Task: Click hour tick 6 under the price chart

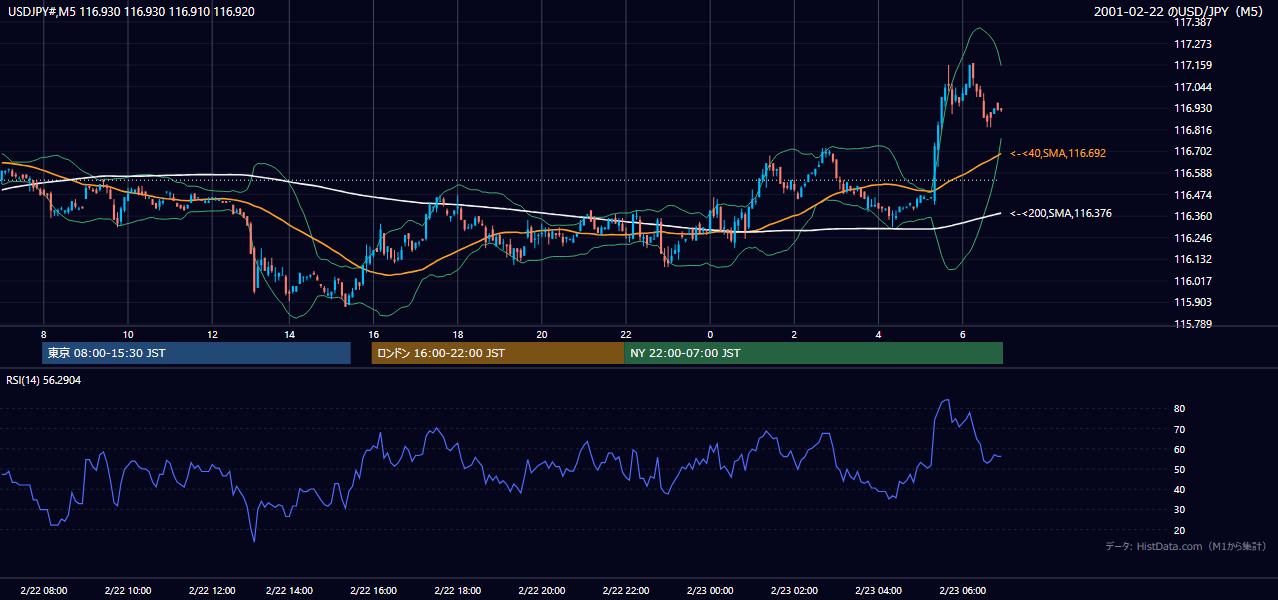Action: tap(962, 334)
